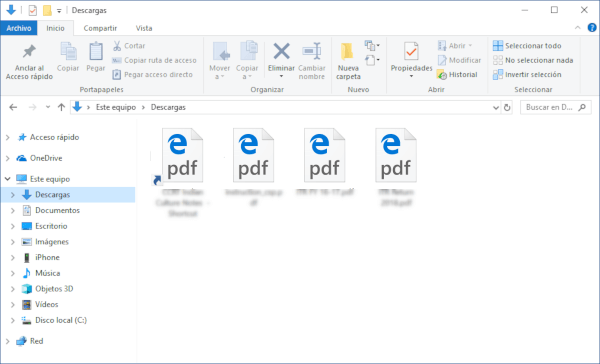Collapse the Este equipo tree node
This screenshot has width=600, height=364.
[8, 179]
